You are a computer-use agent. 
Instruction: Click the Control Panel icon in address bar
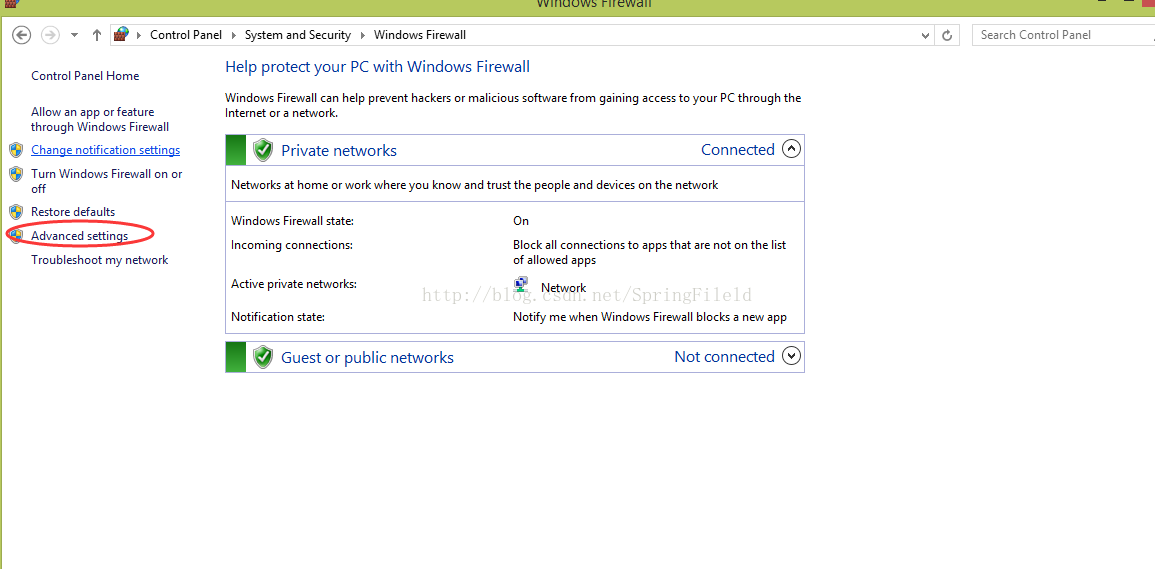[122, 35]
